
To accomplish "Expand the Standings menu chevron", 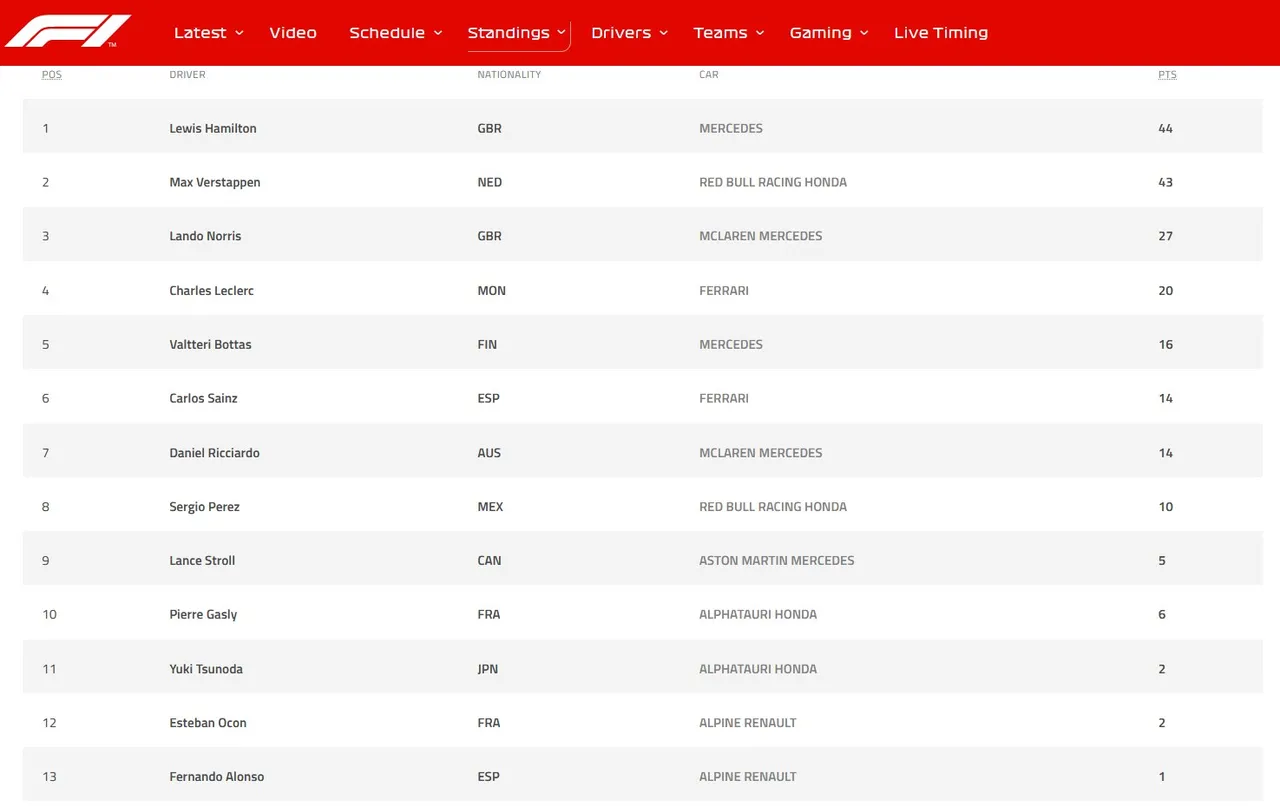I will pos(562,33).
